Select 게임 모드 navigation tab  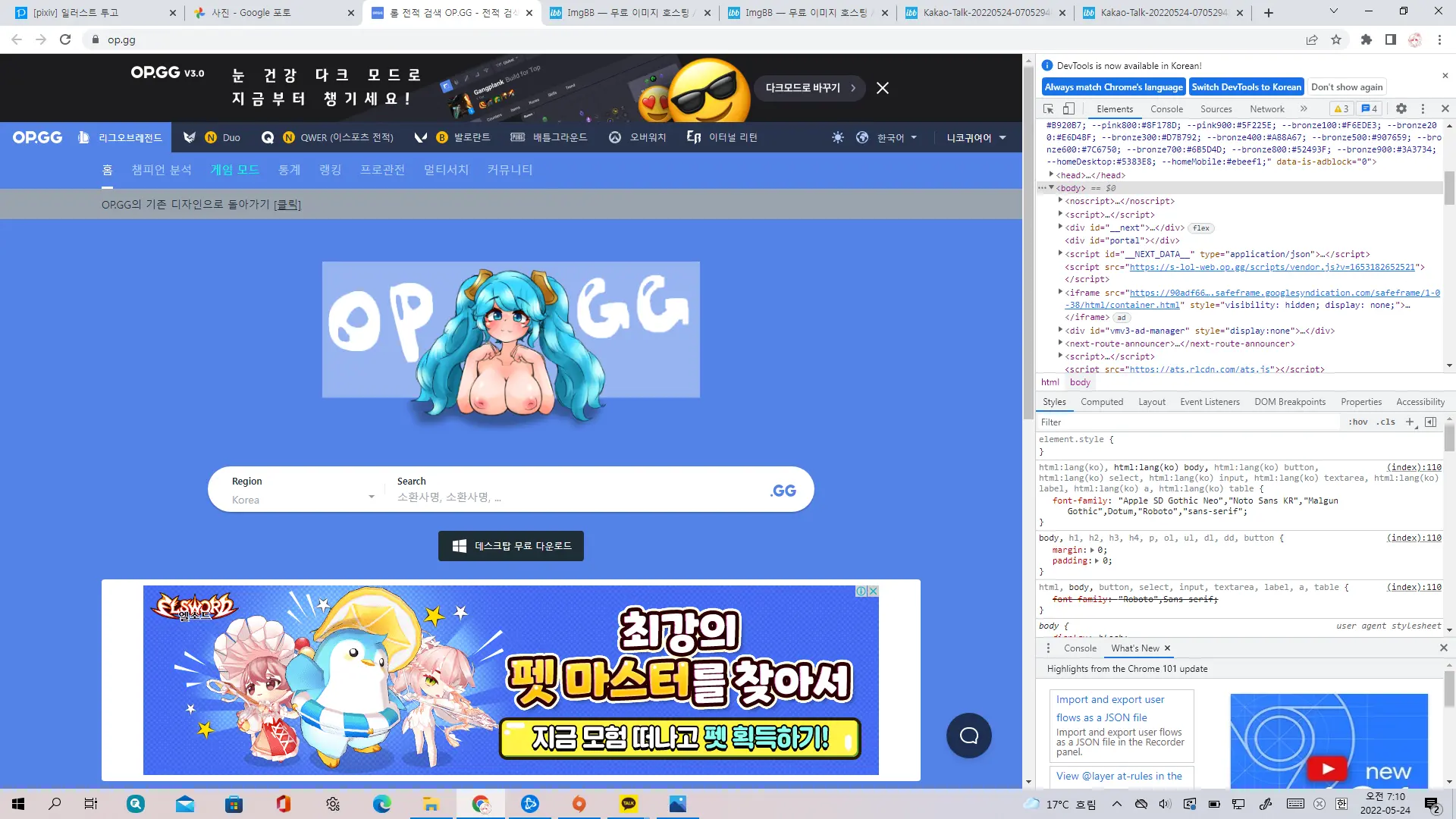tap(235, 170)
